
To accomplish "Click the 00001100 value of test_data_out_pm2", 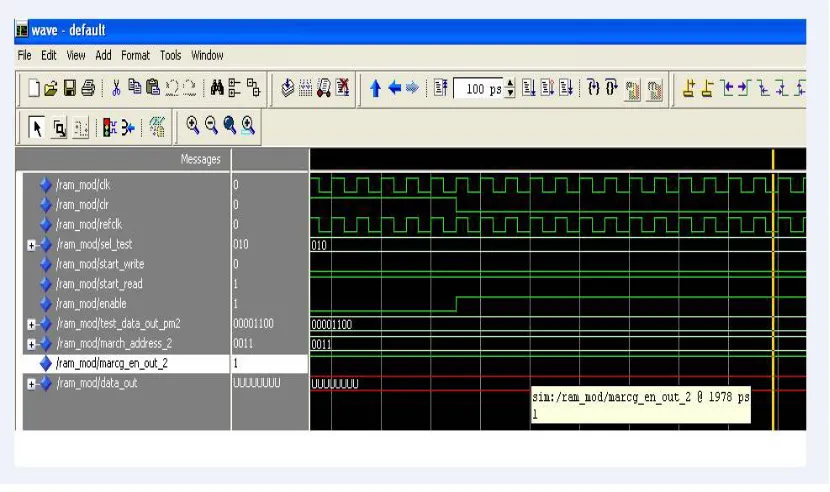I will click(x=254, y=324).
